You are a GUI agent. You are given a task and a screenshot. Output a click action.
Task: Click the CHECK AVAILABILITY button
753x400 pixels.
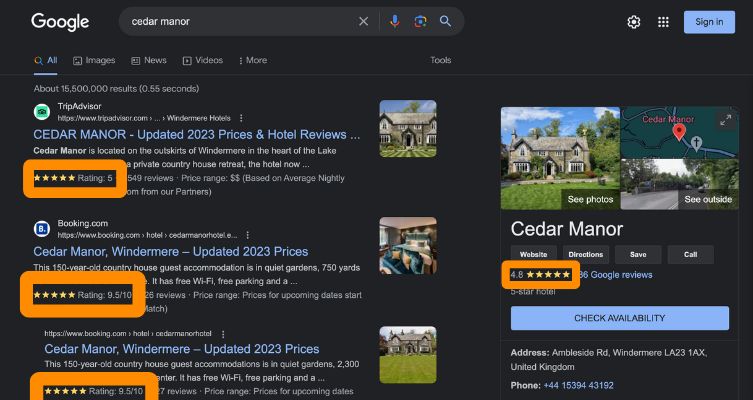pyautogui.click(x=619, y=318)
